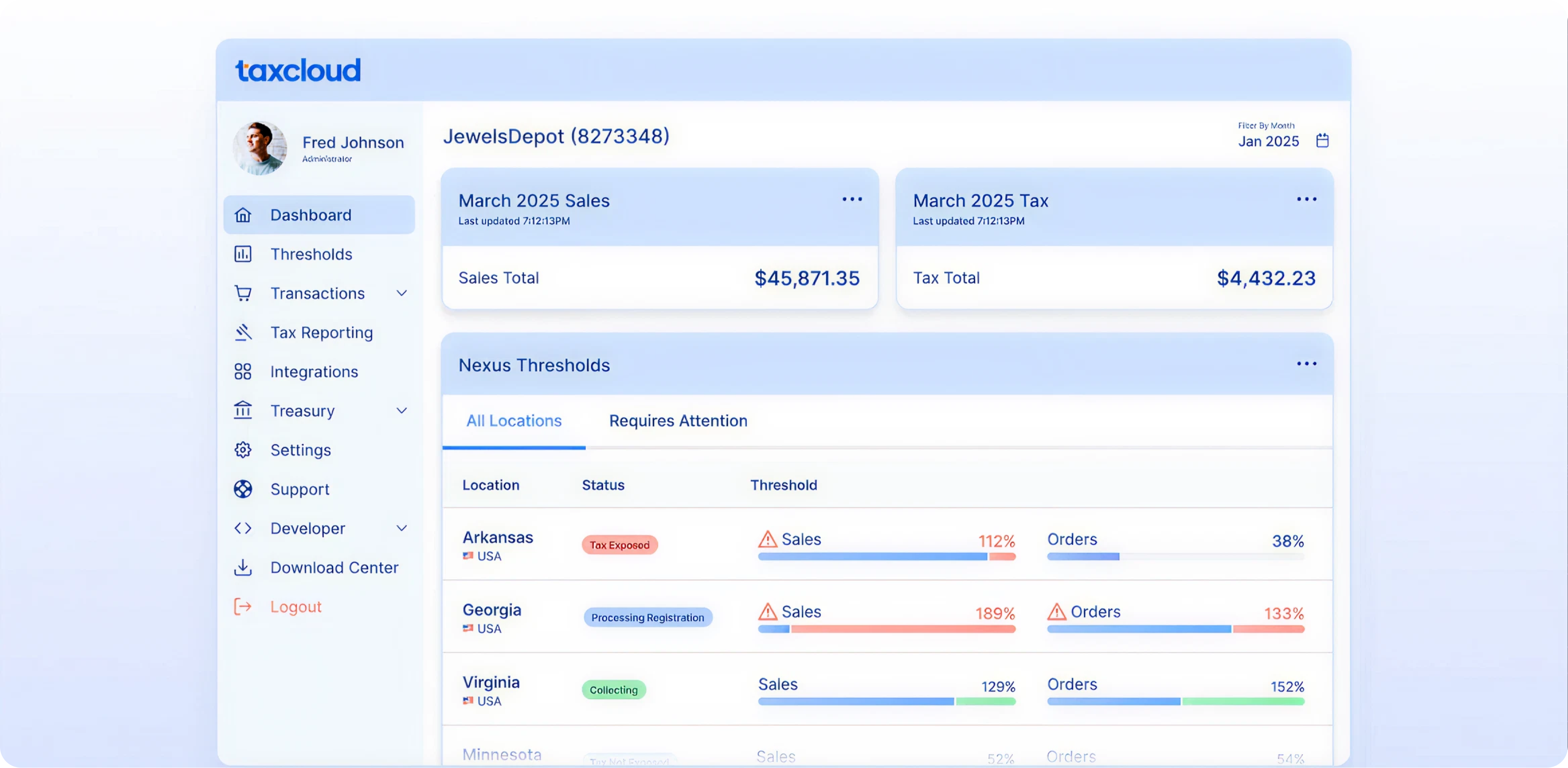Expand the Developer submenu chevron
Viewport: 1568px width, 768px height.
[x=402, y=528]
